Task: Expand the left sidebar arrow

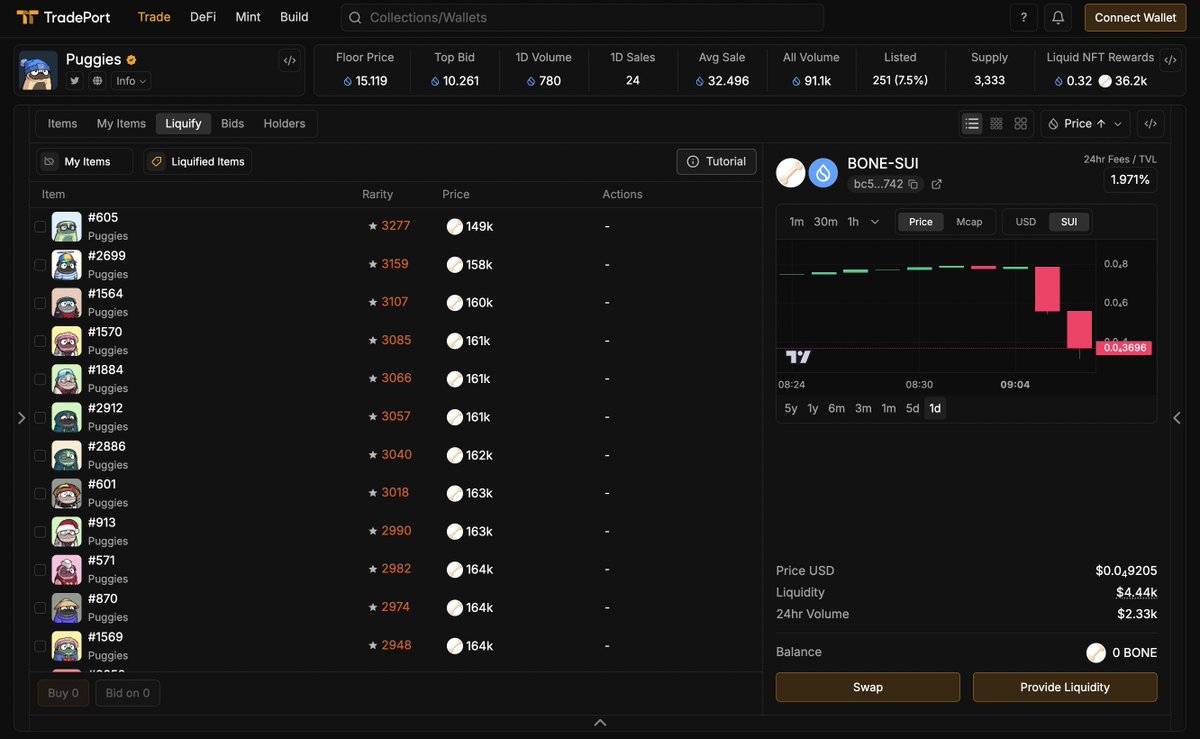Action: 21,418
